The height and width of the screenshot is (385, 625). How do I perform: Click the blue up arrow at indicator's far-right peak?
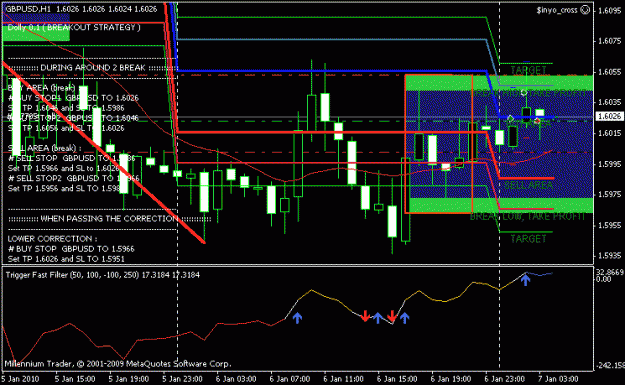525,279
